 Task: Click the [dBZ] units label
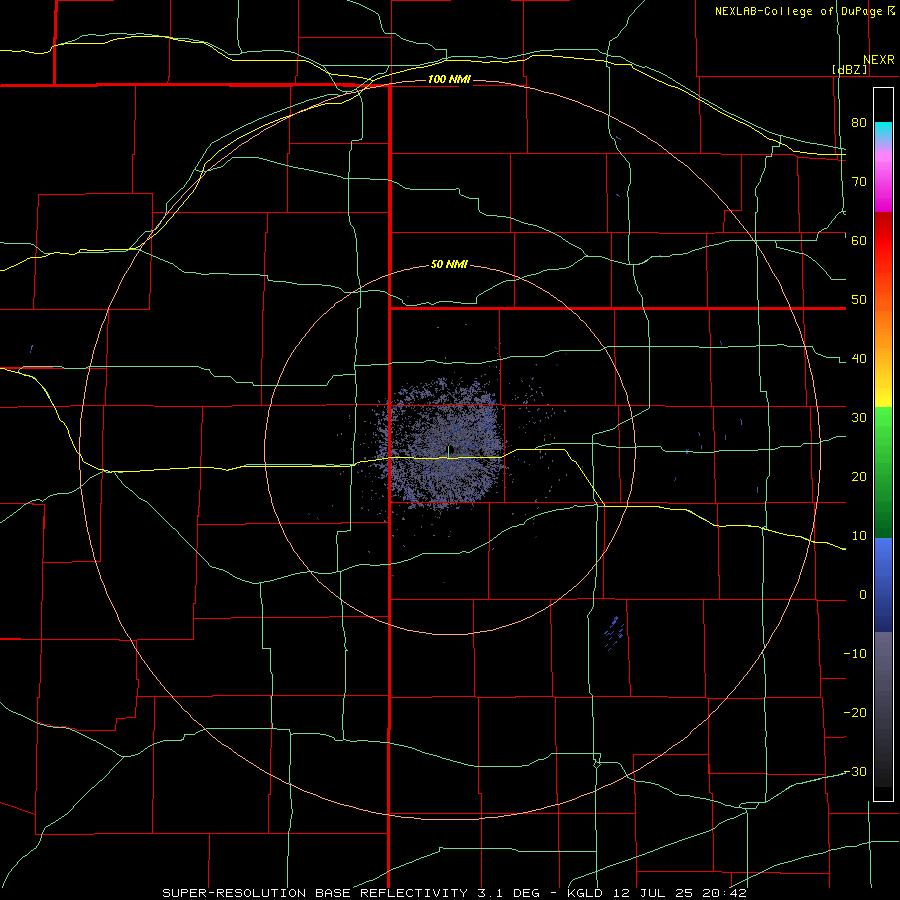tap(849, 69)
